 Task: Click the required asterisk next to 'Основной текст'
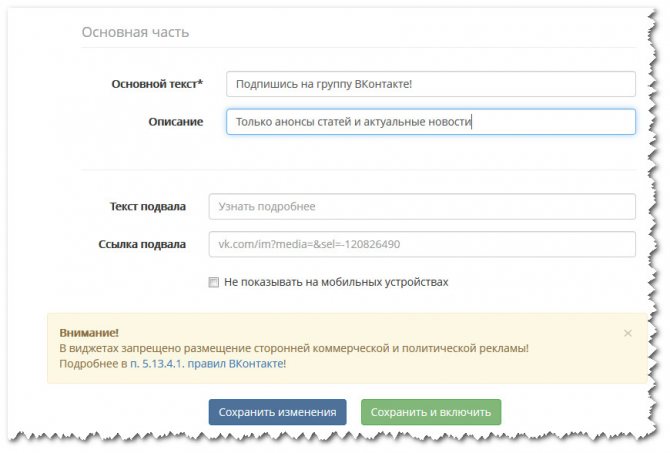[x=200, y=83]
